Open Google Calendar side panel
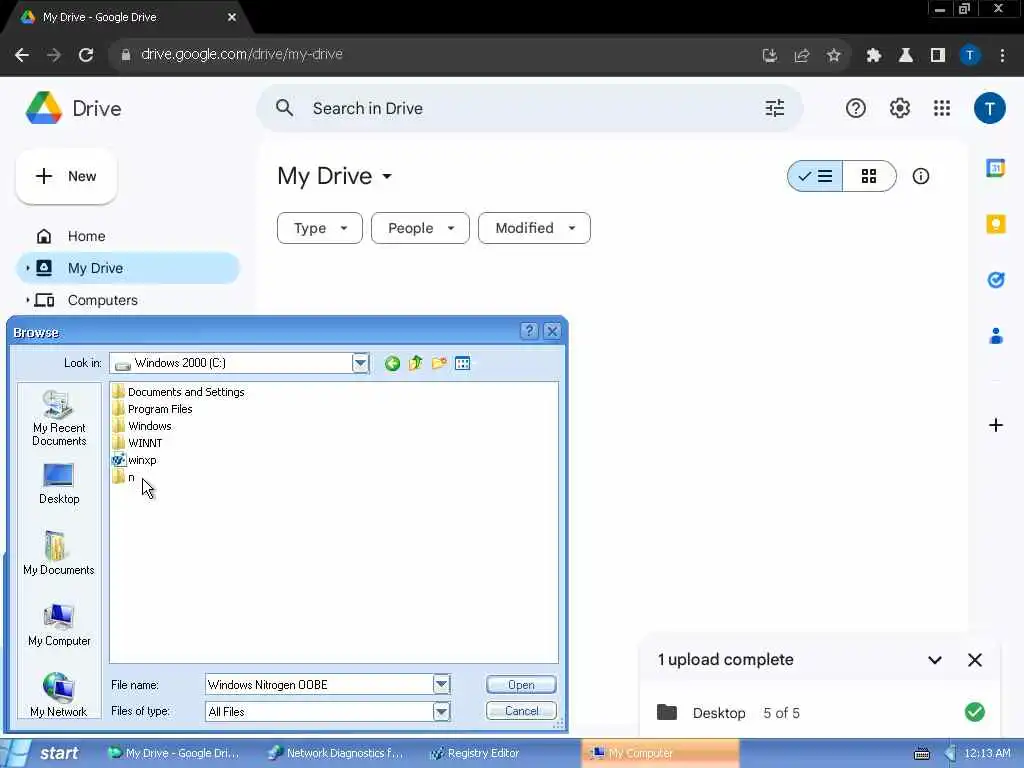The width and height of the screenshot is (1024, 768). 995,168
